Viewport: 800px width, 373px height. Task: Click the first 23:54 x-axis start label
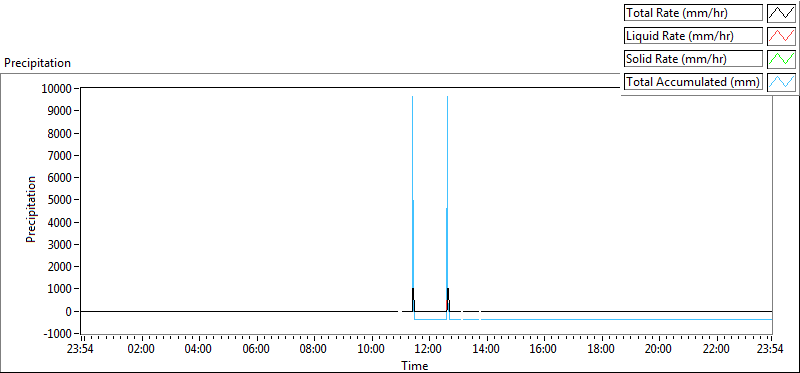pyautogui.click(x=83, y=350)
